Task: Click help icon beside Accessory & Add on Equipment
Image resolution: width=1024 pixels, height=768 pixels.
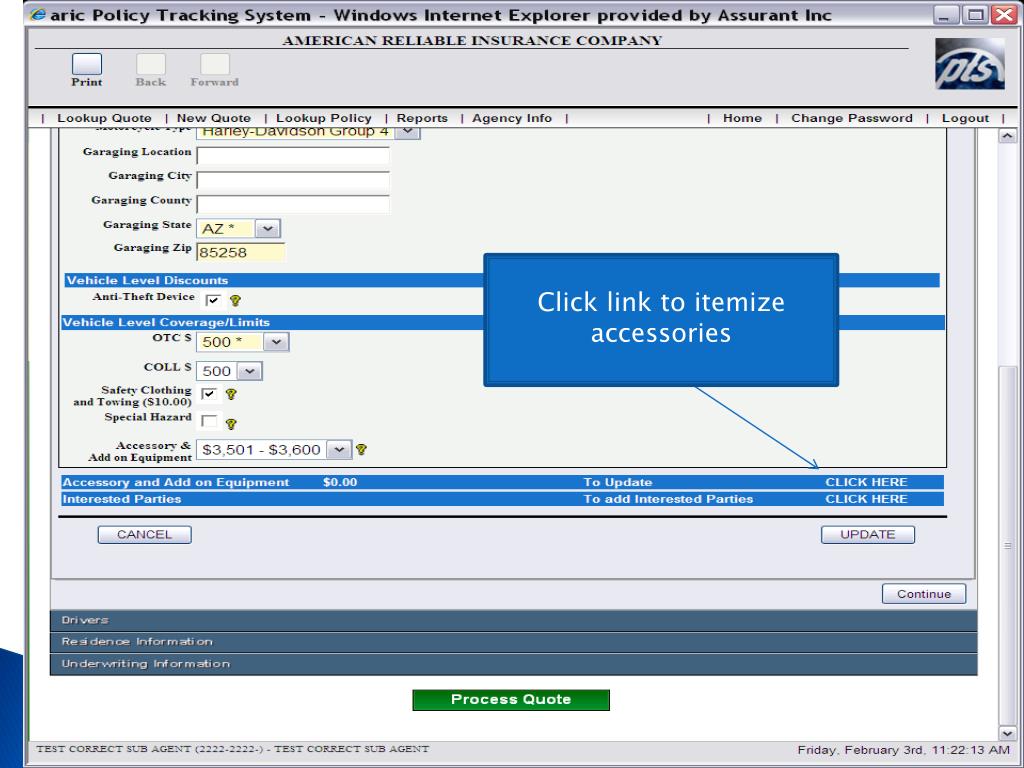Action: pos(361,449)
